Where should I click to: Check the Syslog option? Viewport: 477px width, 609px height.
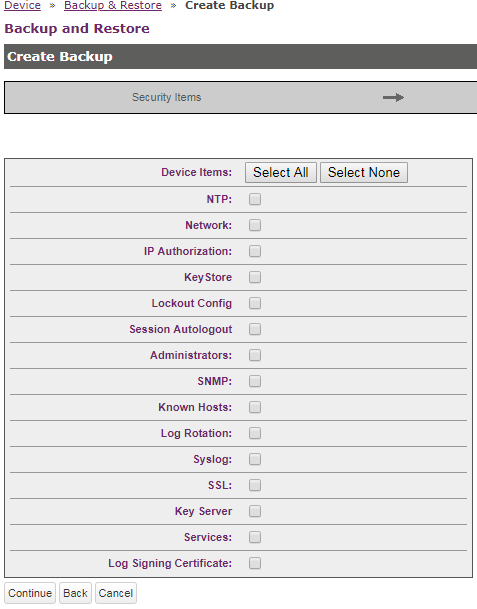pos(255,459)
